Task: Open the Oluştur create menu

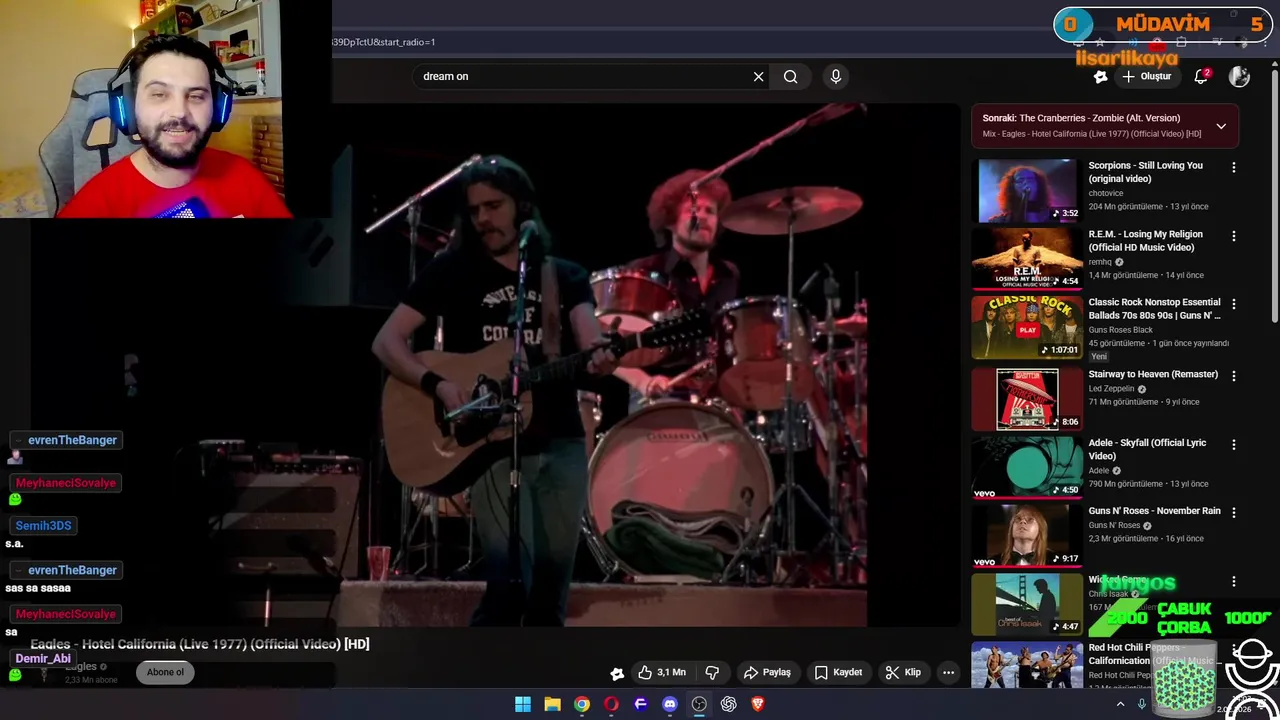Action: [1146, 76]
